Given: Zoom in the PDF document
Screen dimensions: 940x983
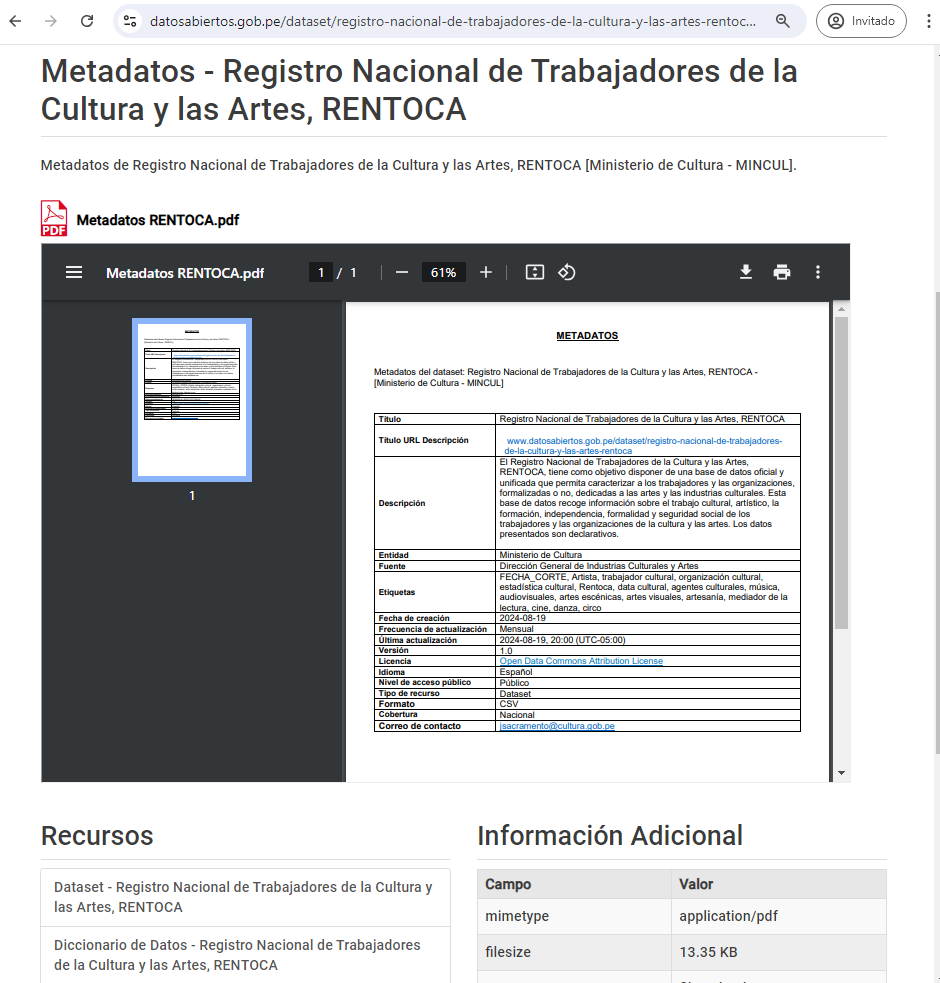Looking at the screenshot, I should (486, 272).
